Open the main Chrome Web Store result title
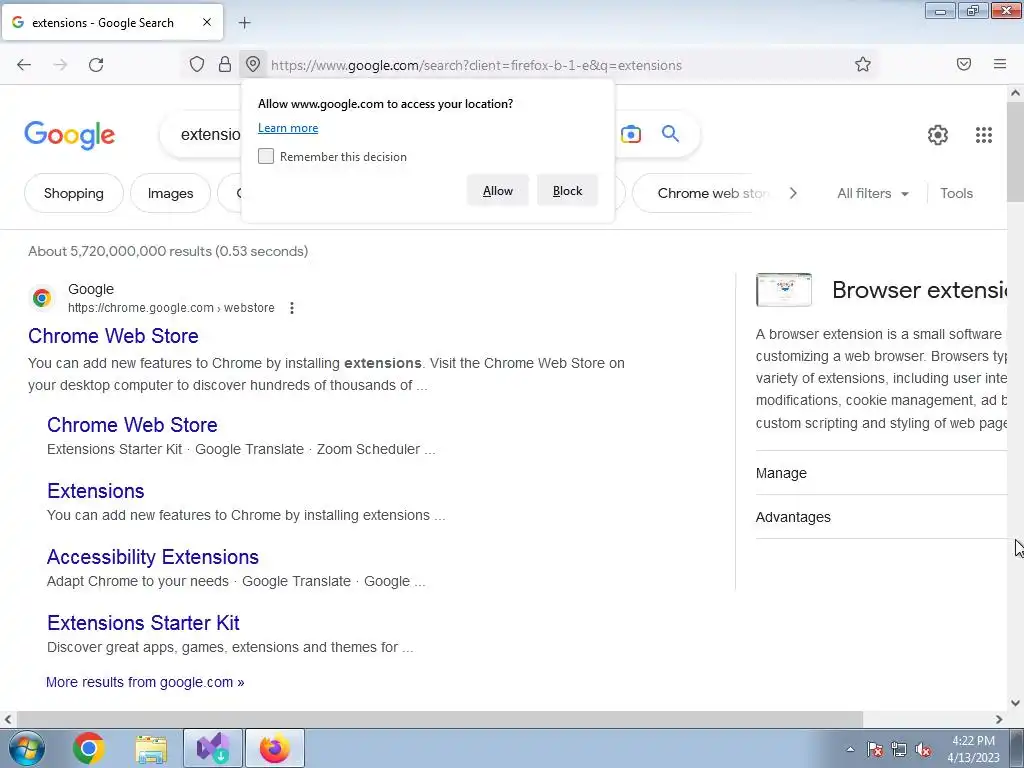The width and height of the screenshot is (1024, 768). click(x=113, y=336)
